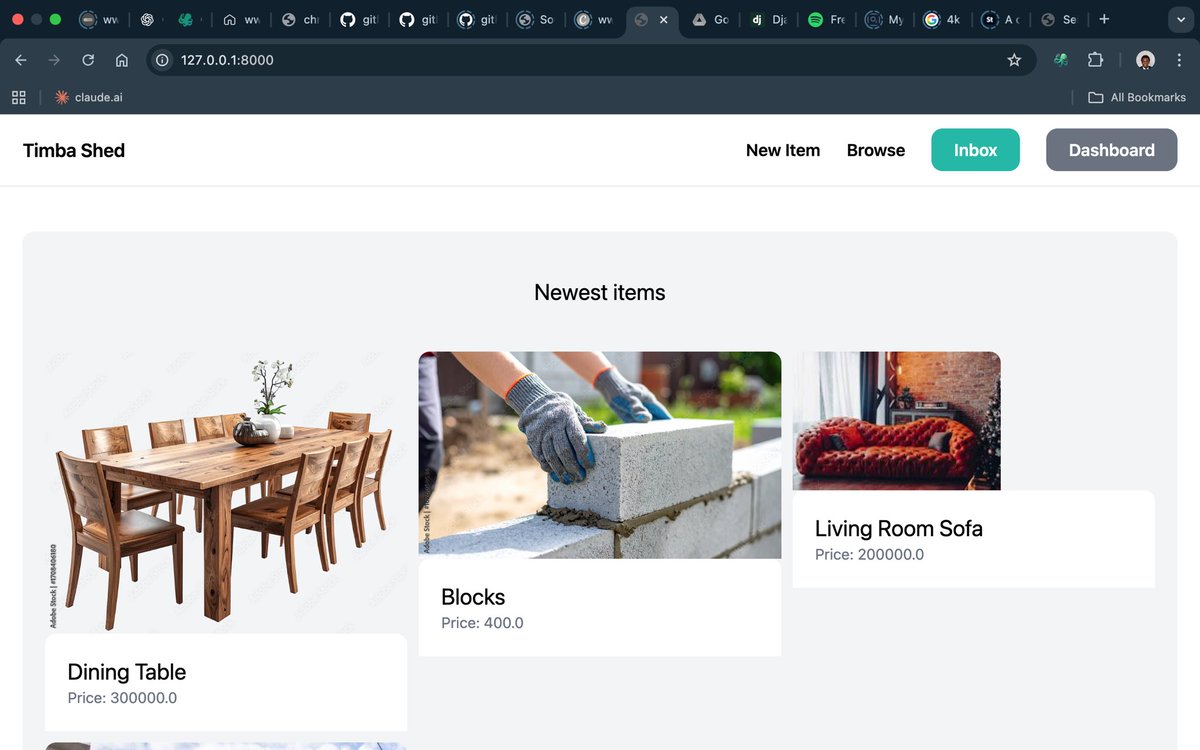
Task: Switch to the Google Drive 'Go' tab
Action: (711, 19)
